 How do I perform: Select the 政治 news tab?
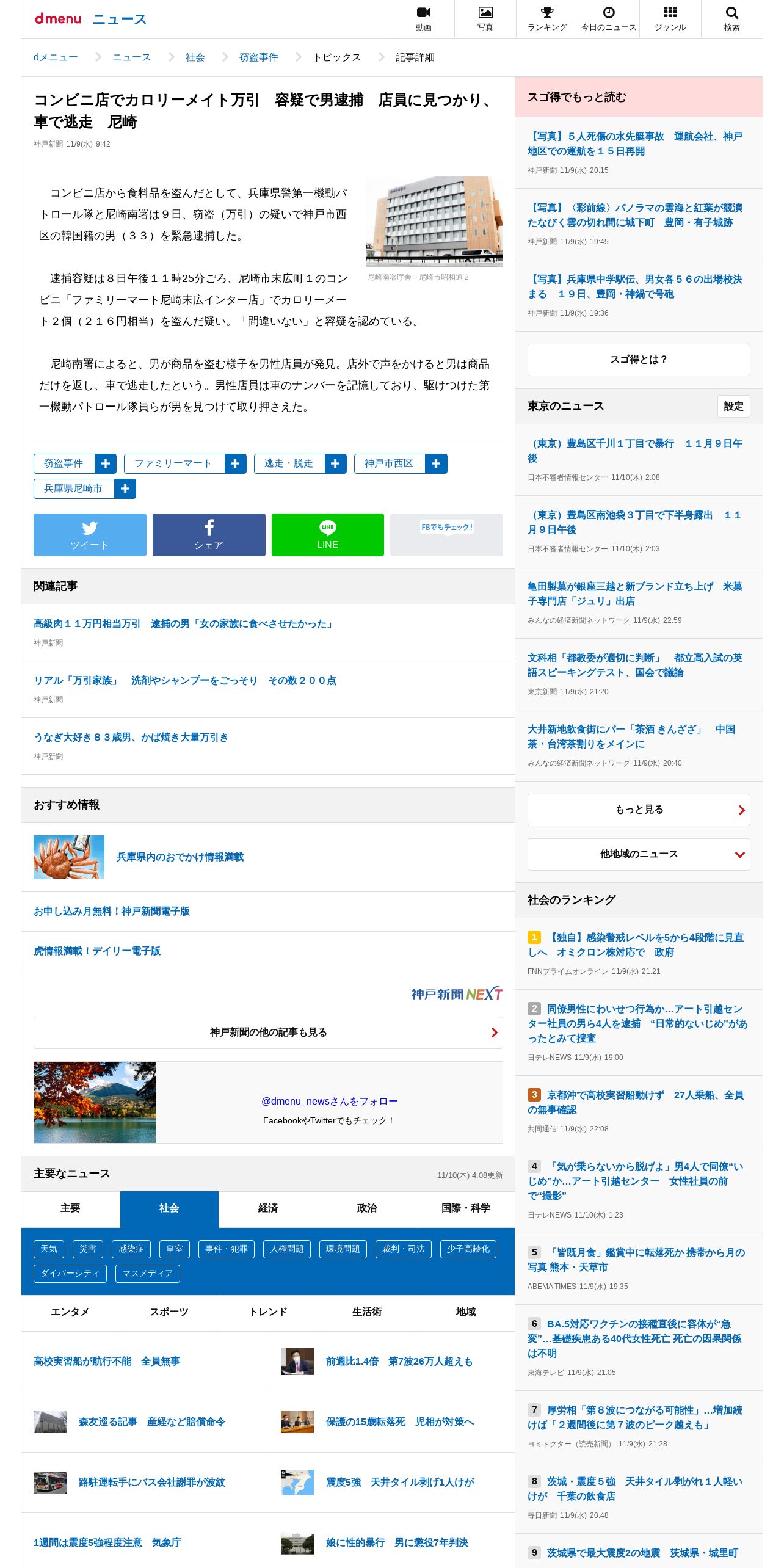tap(367, 1208)
